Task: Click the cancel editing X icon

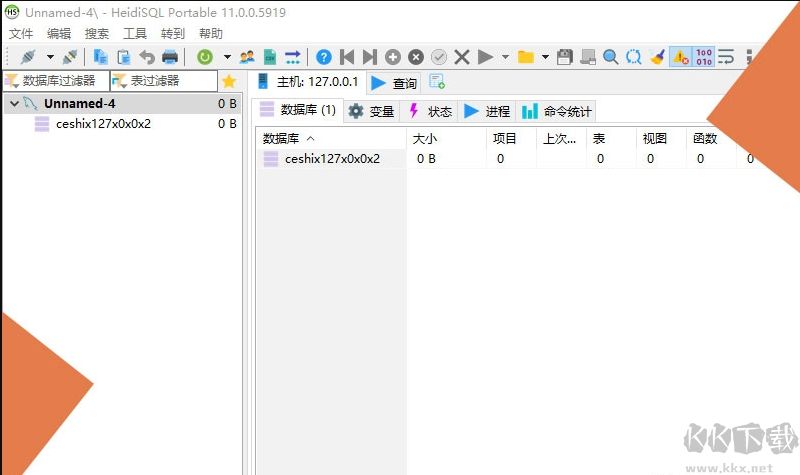Action: [x=462, y=57]
